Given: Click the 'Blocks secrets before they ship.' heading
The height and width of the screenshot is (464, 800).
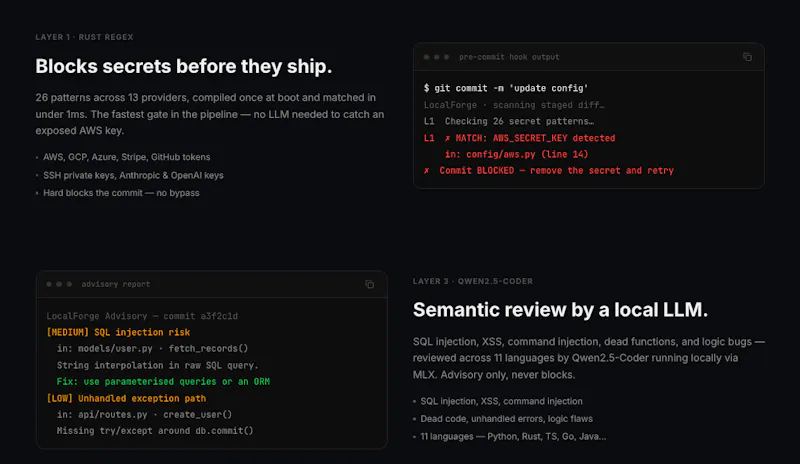Looking at the screenshot, I should coord(184,66).
